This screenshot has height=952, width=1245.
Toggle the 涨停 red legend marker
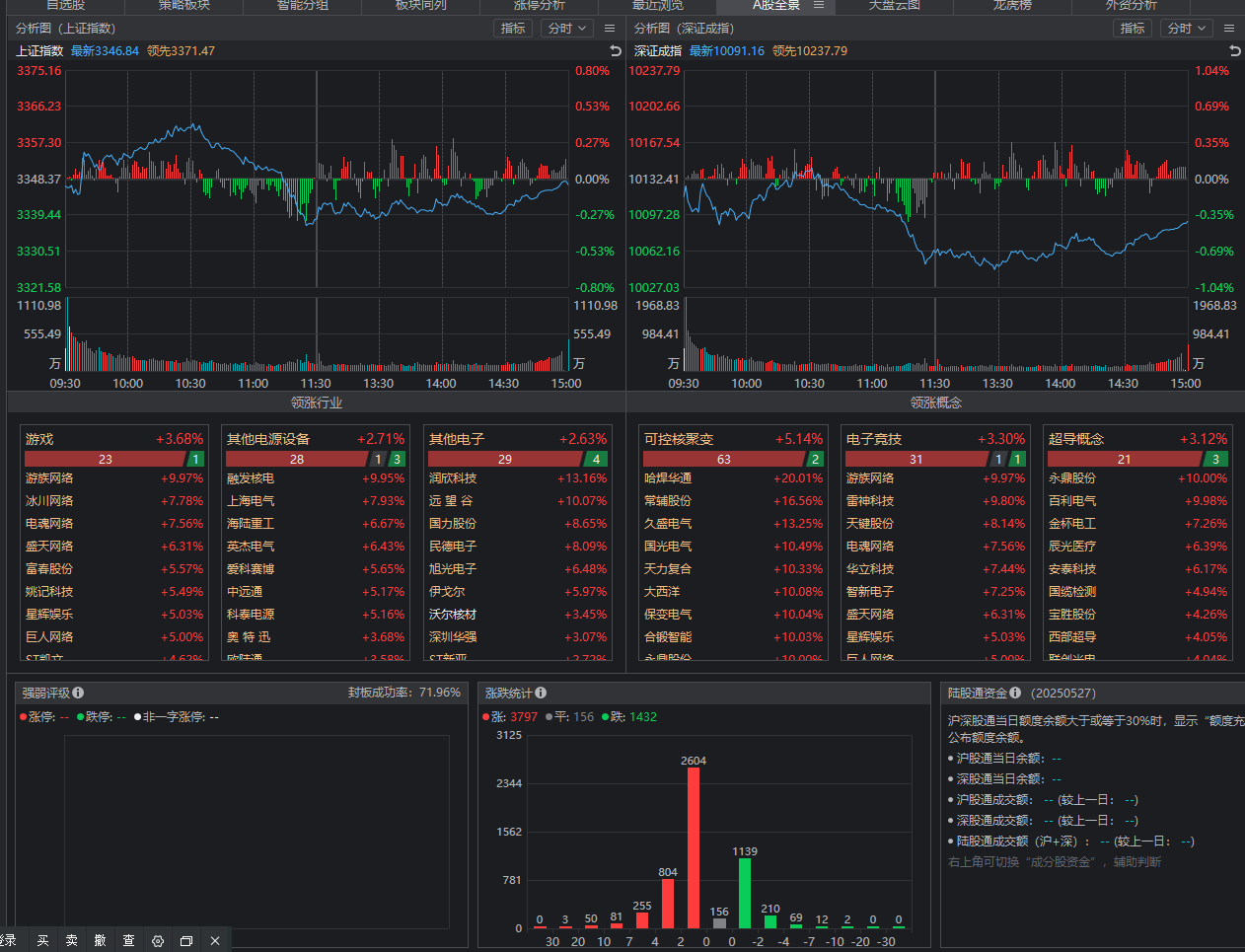[x=23, y=717]
